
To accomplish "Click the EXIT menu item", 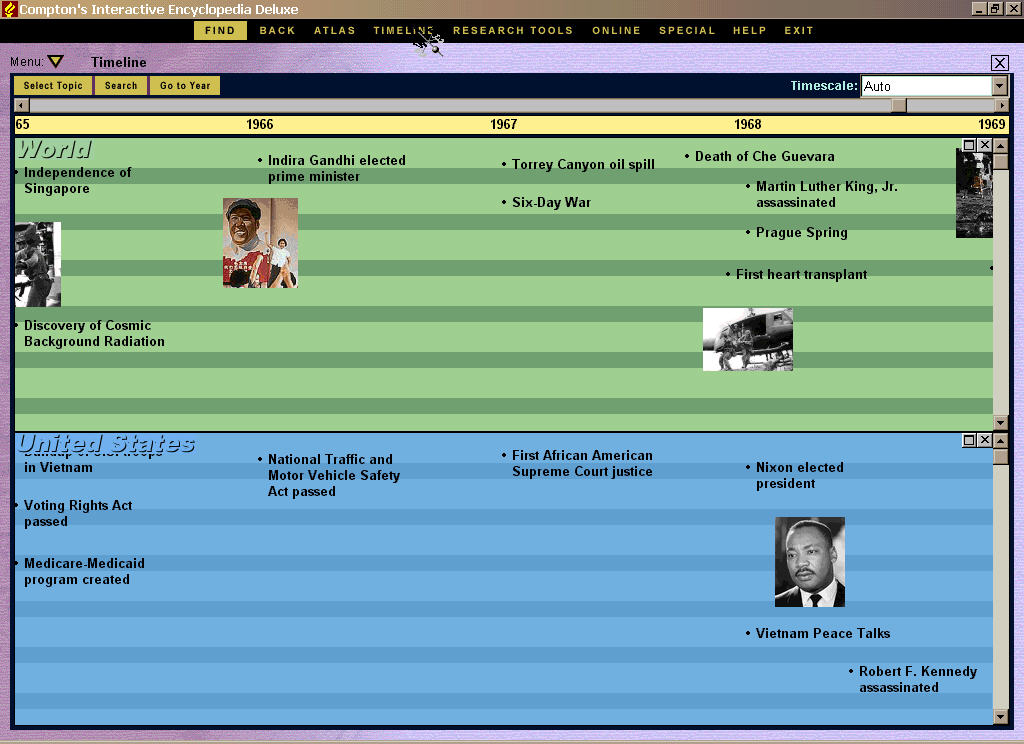I will (798, 30).
